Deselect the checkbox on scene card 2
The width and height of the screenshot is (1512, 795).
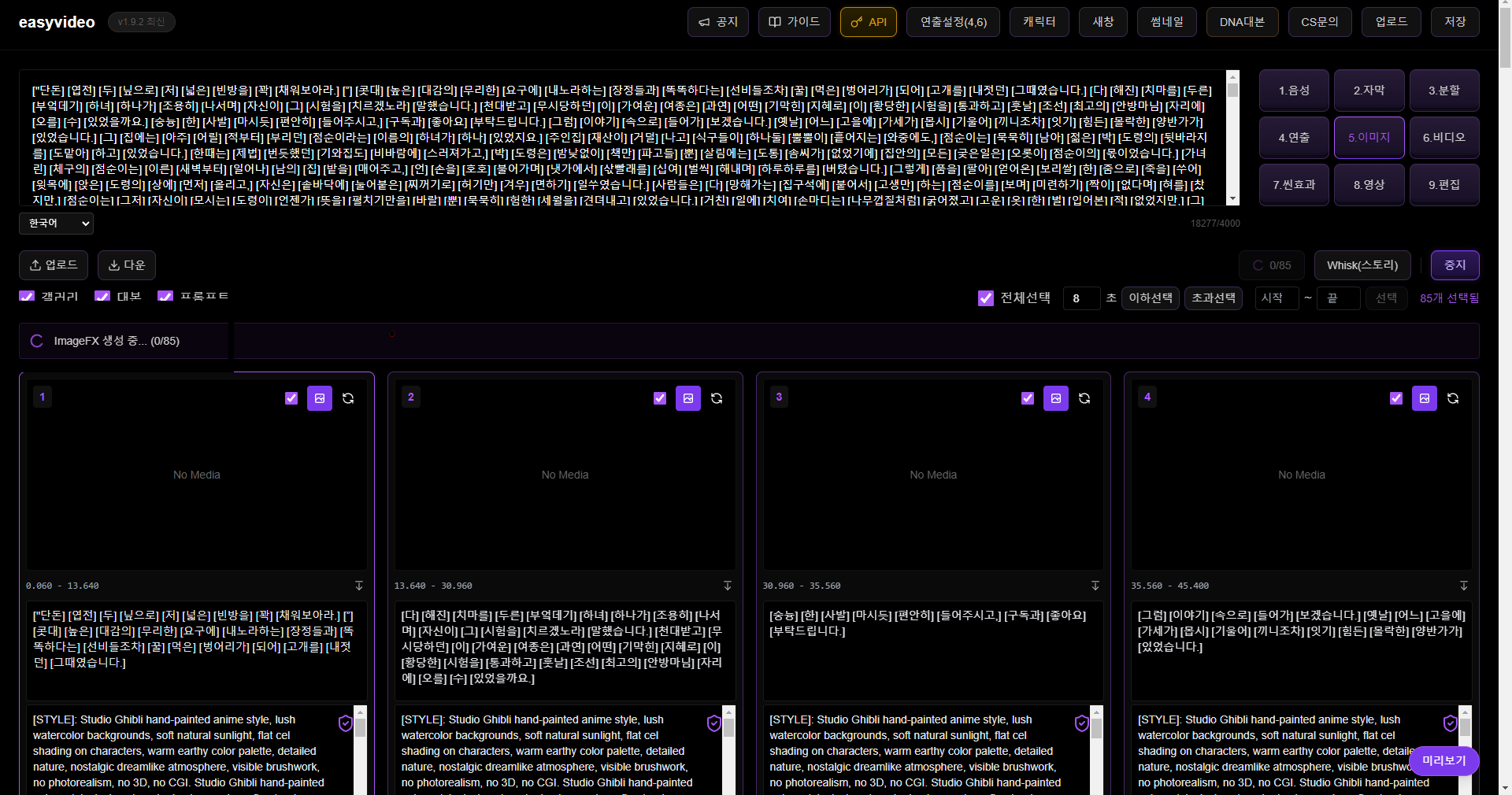(660, 398)
